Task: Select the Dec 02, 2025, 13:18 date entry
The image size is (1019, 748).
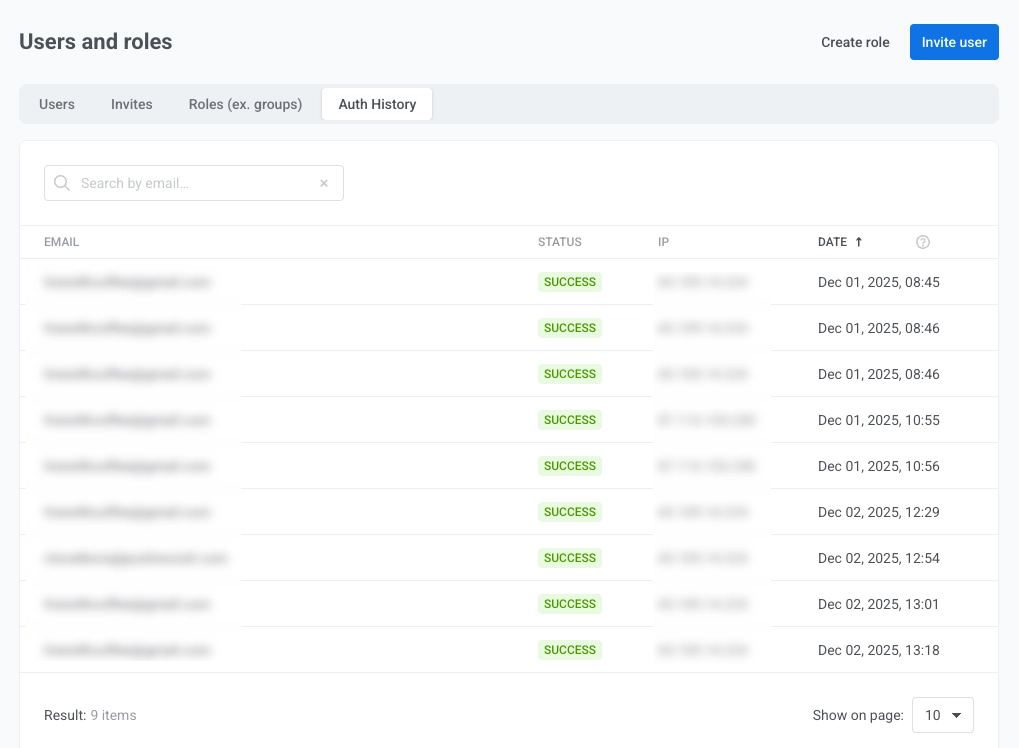Action: [878, 650]
